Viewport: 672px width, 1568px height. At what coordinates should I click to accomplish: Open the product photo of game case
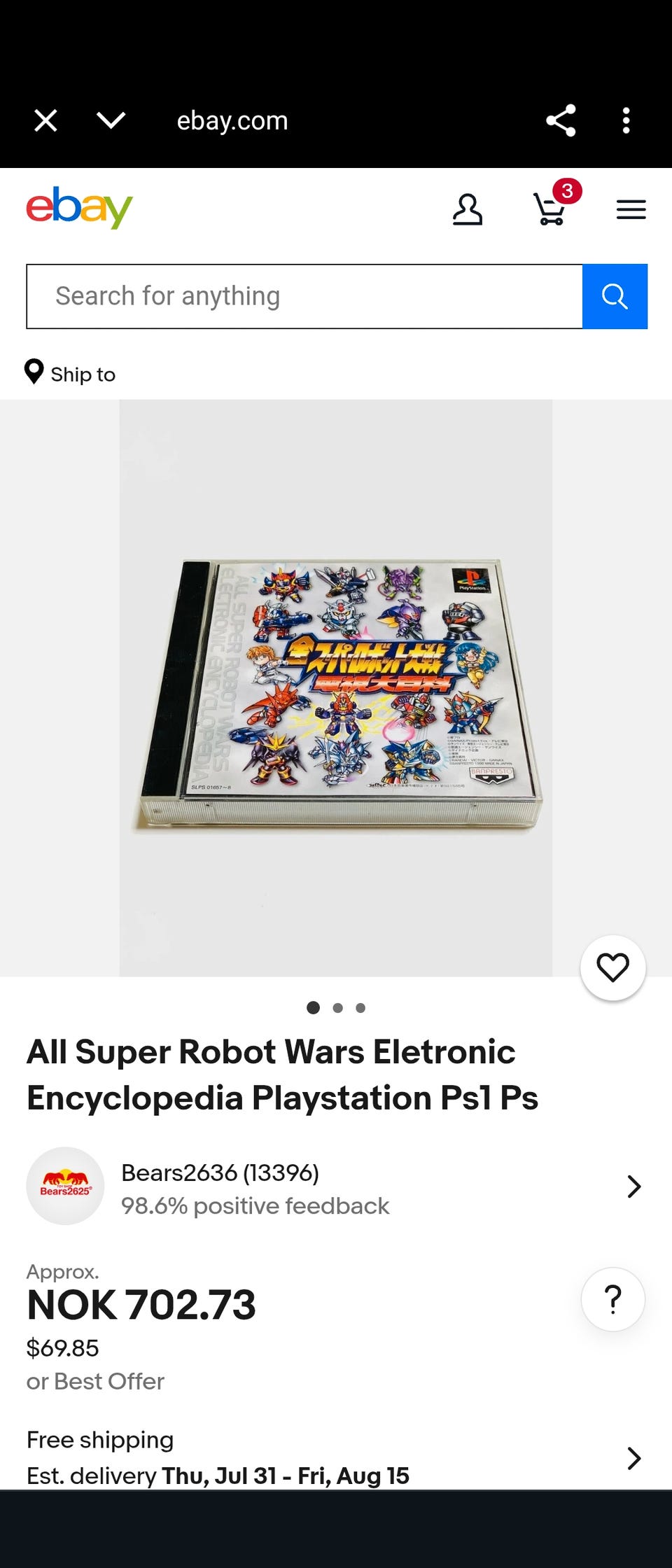click(336, 688)
